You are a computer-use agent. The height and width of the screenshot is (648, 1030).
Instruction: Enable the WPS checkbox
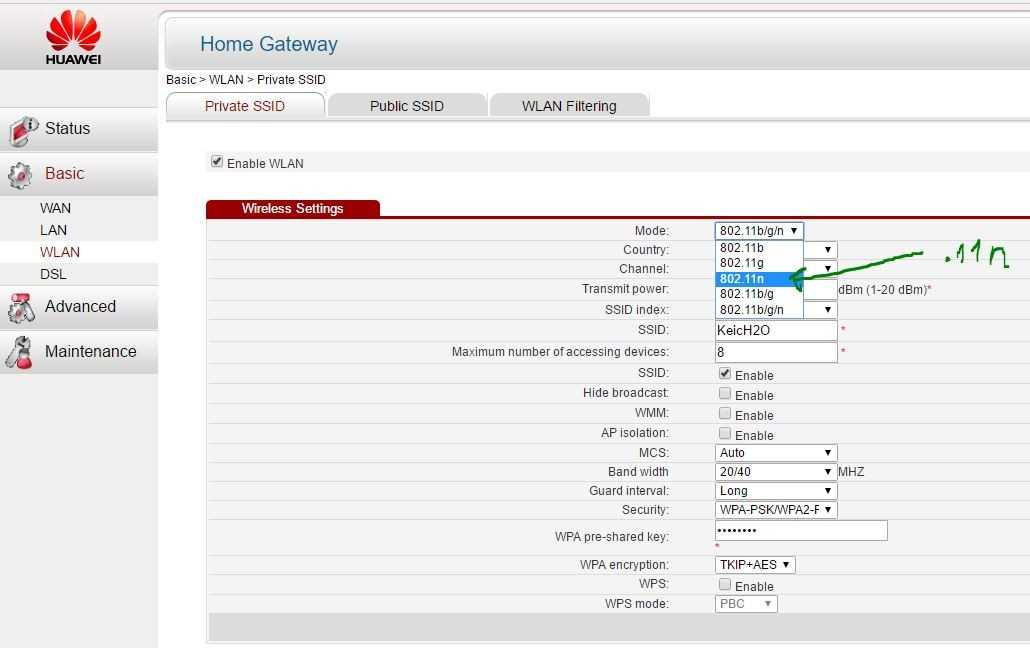(725, 584)
